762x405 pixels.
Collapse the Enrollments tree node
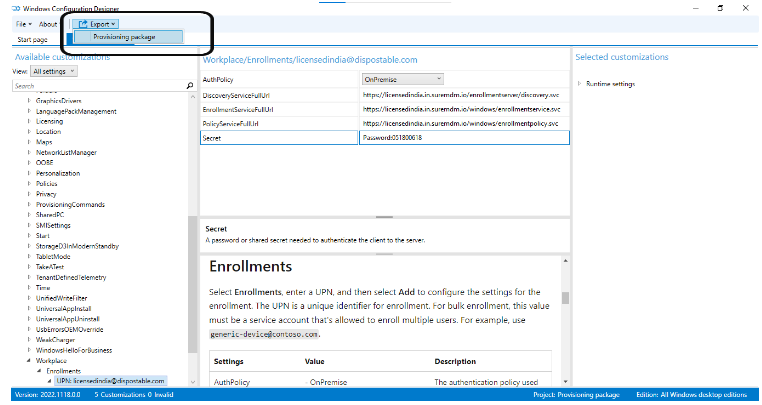click(39, 371)
